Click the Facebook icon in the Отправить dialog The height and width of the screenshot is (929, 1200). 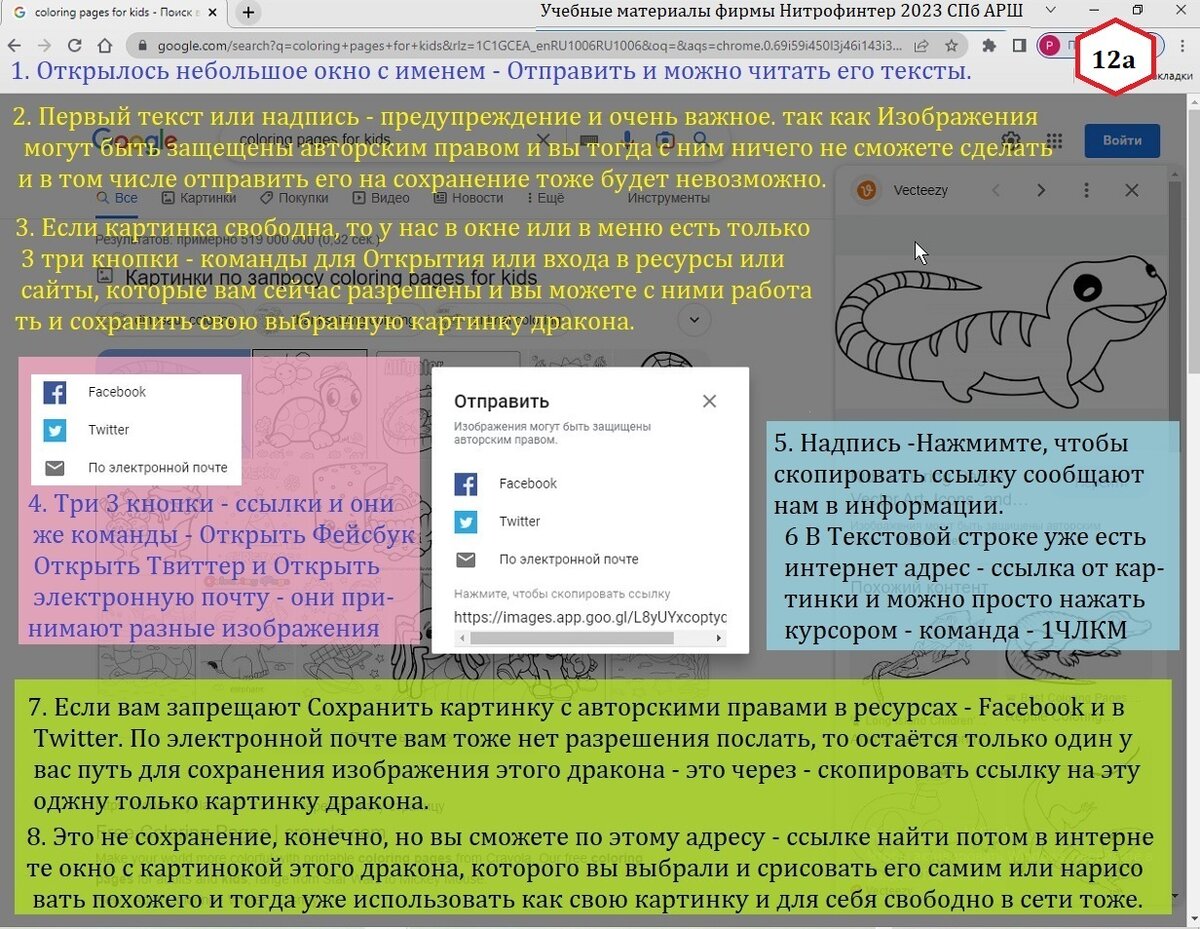coord(466,484)
